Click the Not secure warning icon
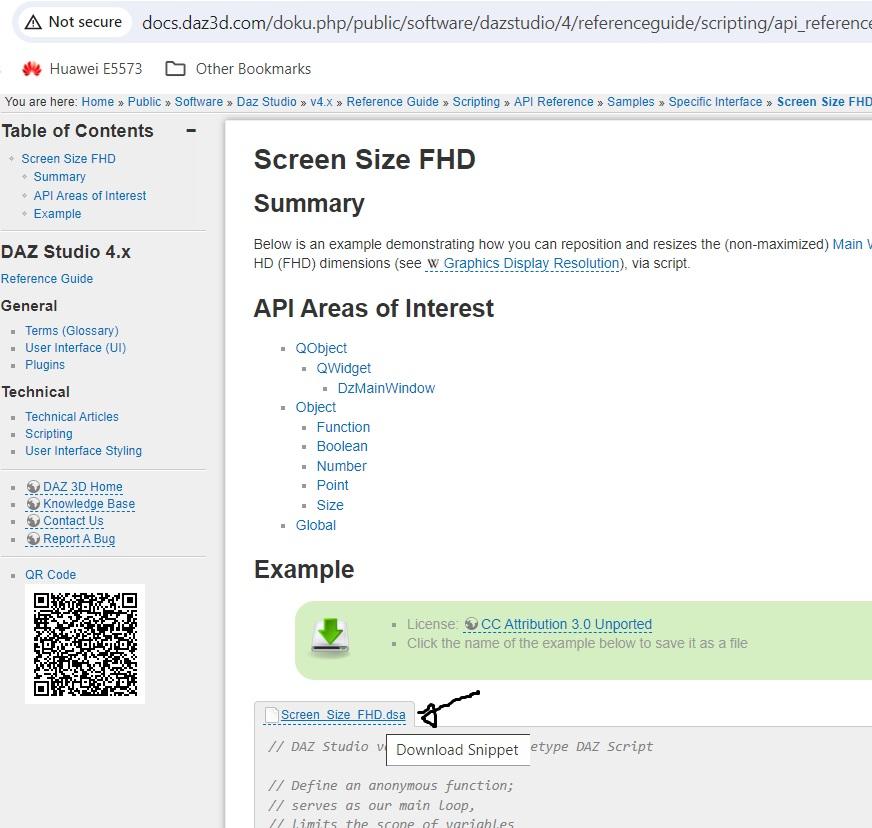This screenshot has width=872, height=828. [x=33, y=22]
